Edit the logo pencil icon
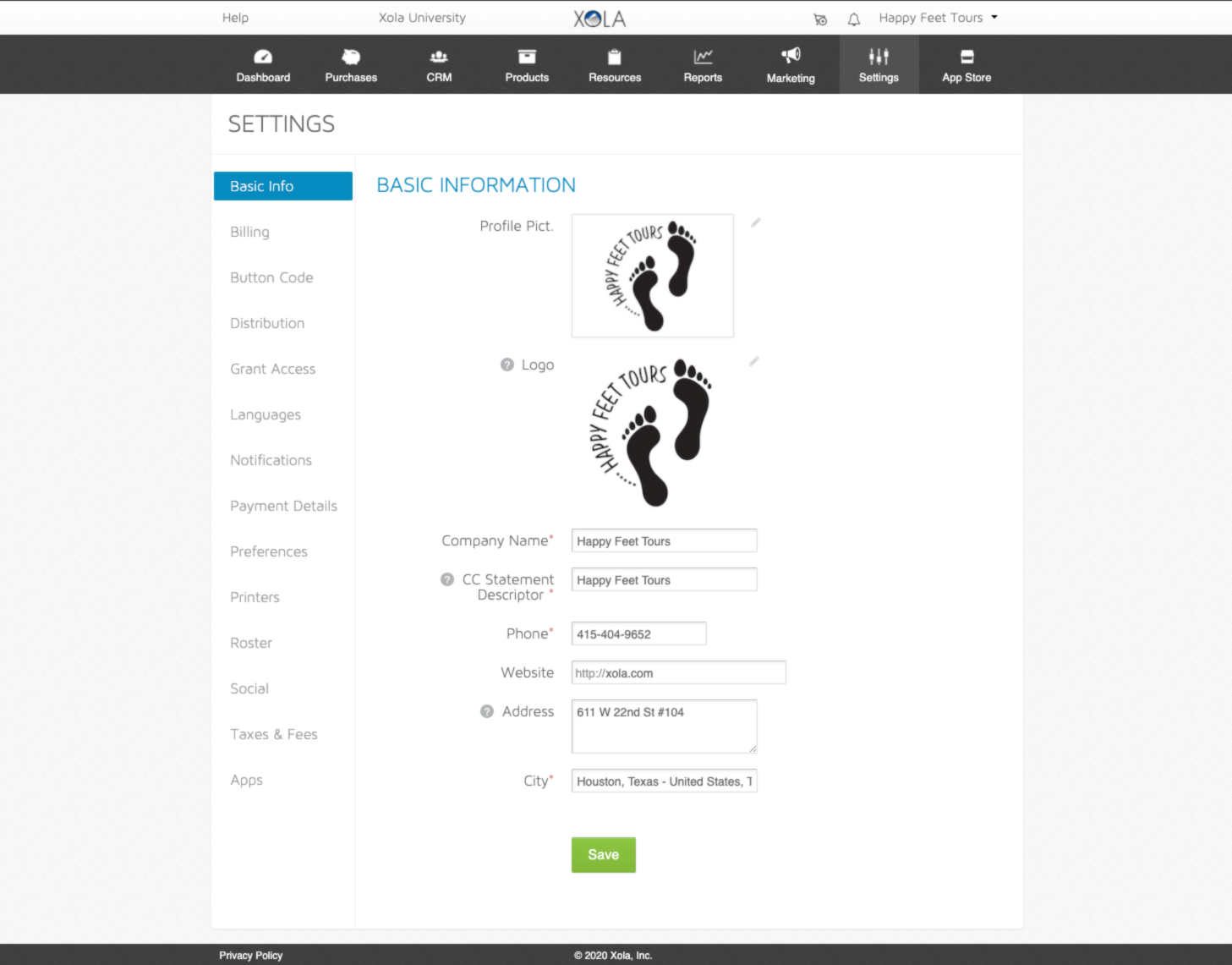Screen dimensions: 1232x965 [x=754, y=361]
